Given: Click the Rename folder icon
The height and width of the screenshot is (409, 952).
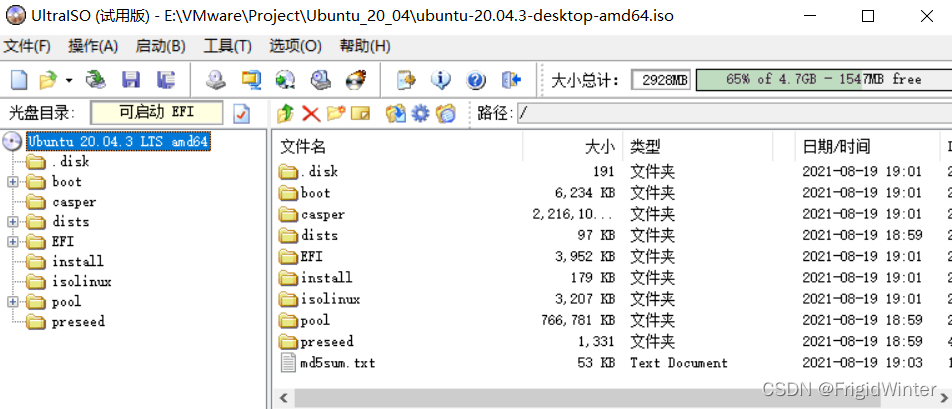Looking at the screenshot, I should (361, 113).
